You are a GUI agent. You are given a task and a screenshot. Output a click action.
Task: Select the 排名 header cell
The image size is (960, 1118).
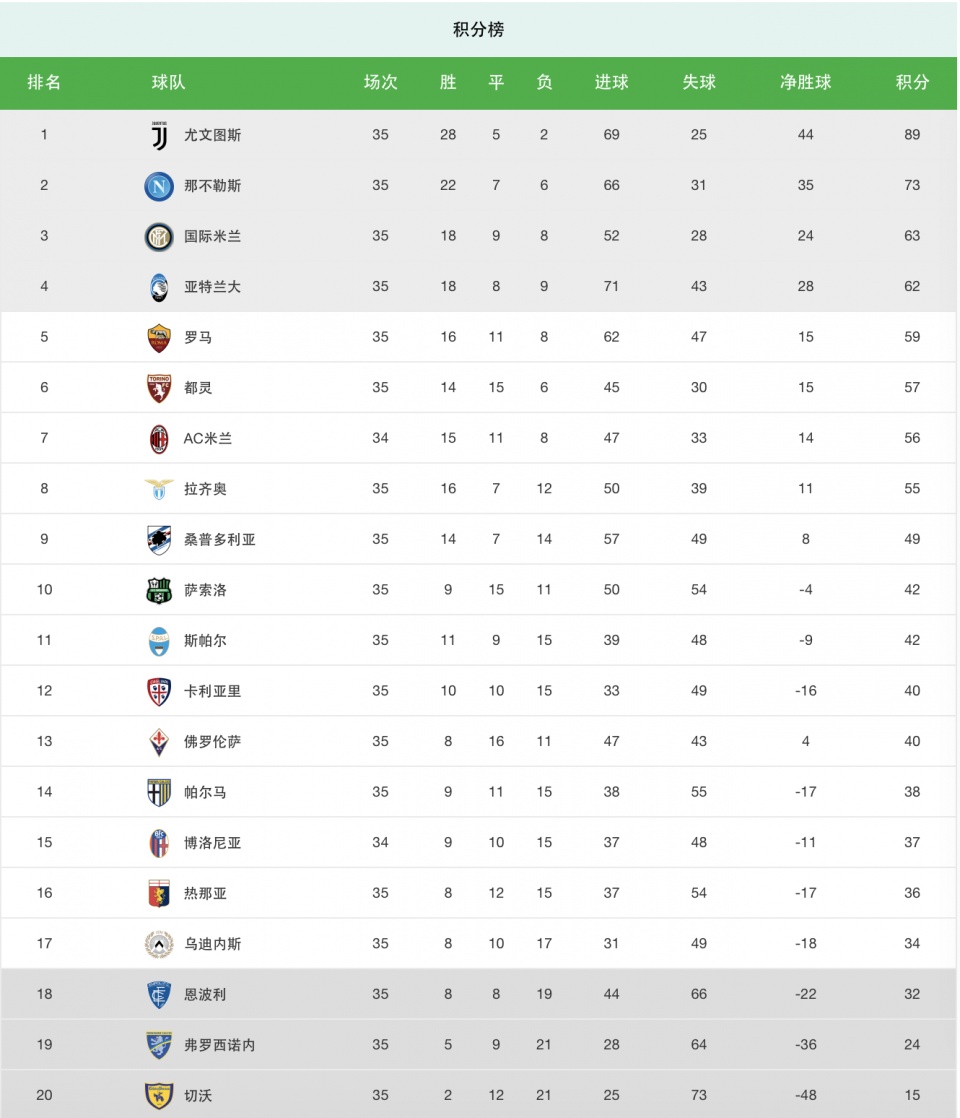click(44, 83)
